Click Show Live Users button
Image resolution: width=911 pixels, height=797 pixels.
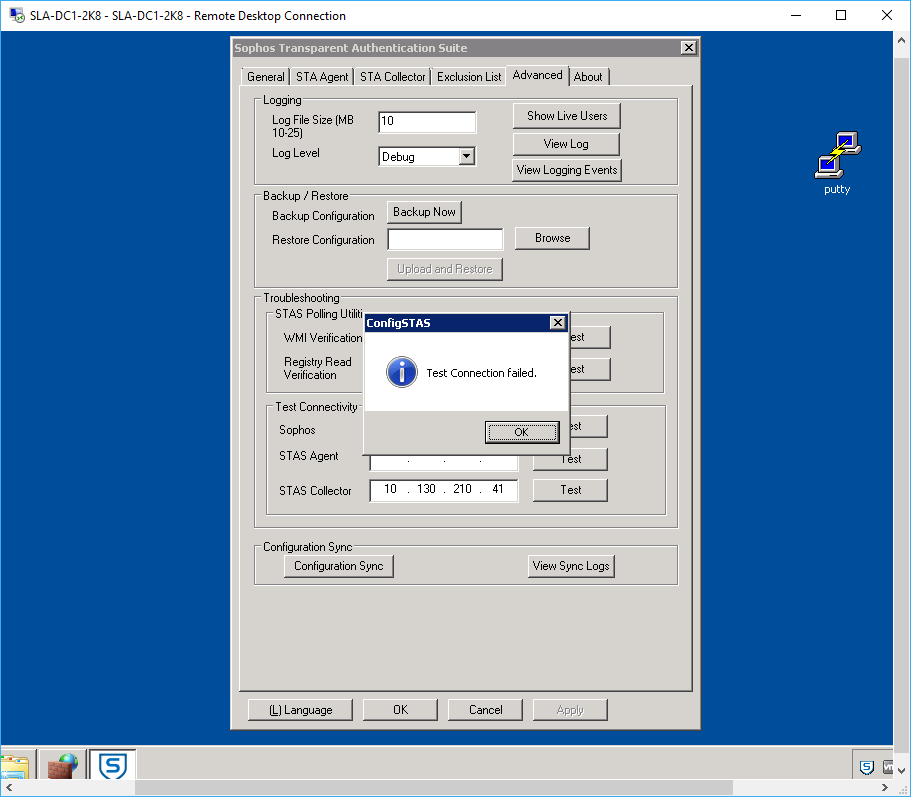[x=566, y=116]
